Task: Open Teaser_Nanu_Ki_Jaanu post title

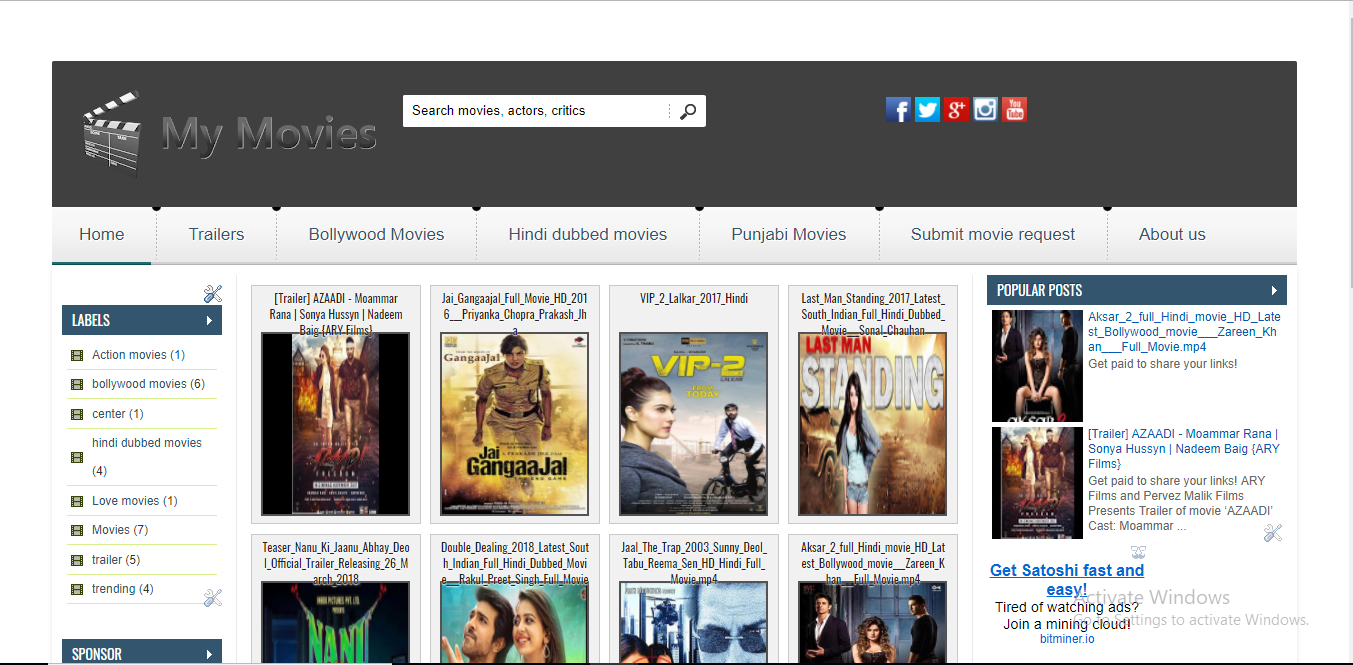Action: [x=335, y=563]
